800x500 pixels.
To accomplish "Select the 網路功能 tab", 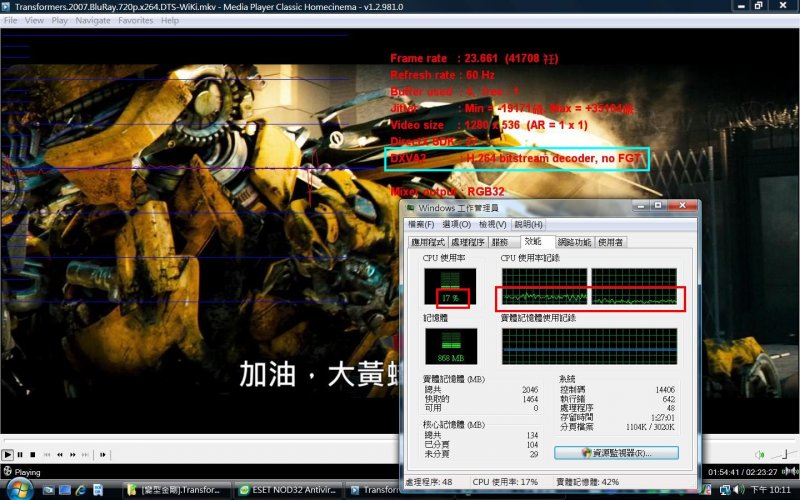I will coord(575,242).
